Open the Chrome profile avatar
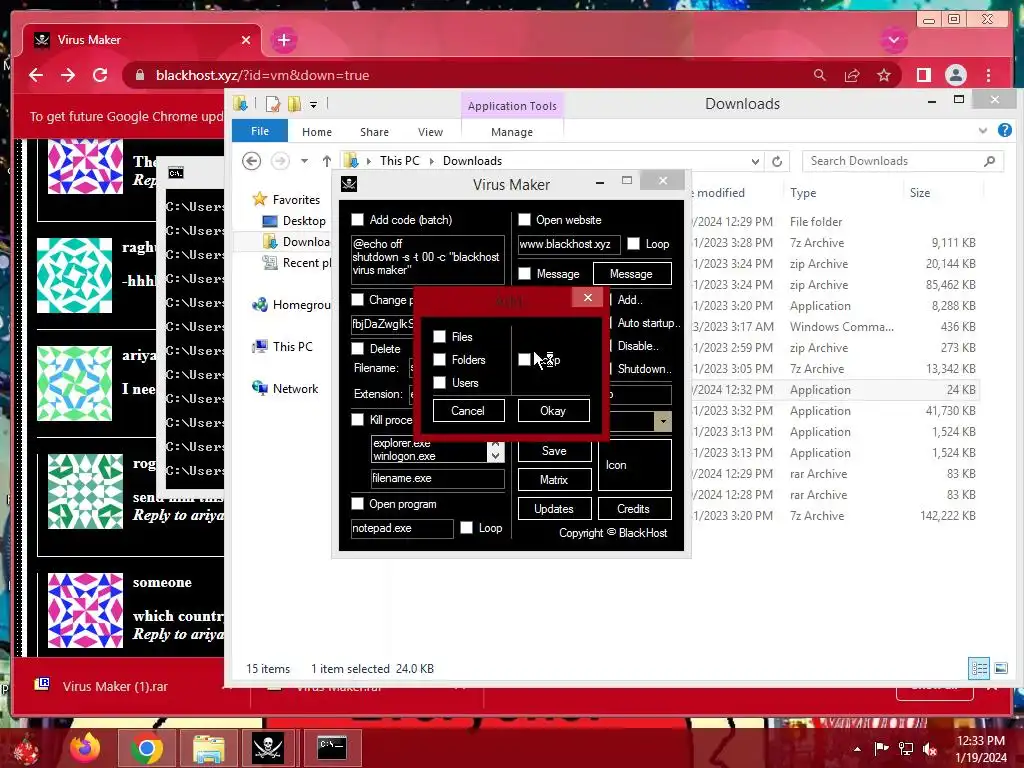Image resolution: width=1024 pixels, height=768 pixels. click(955, 75)
